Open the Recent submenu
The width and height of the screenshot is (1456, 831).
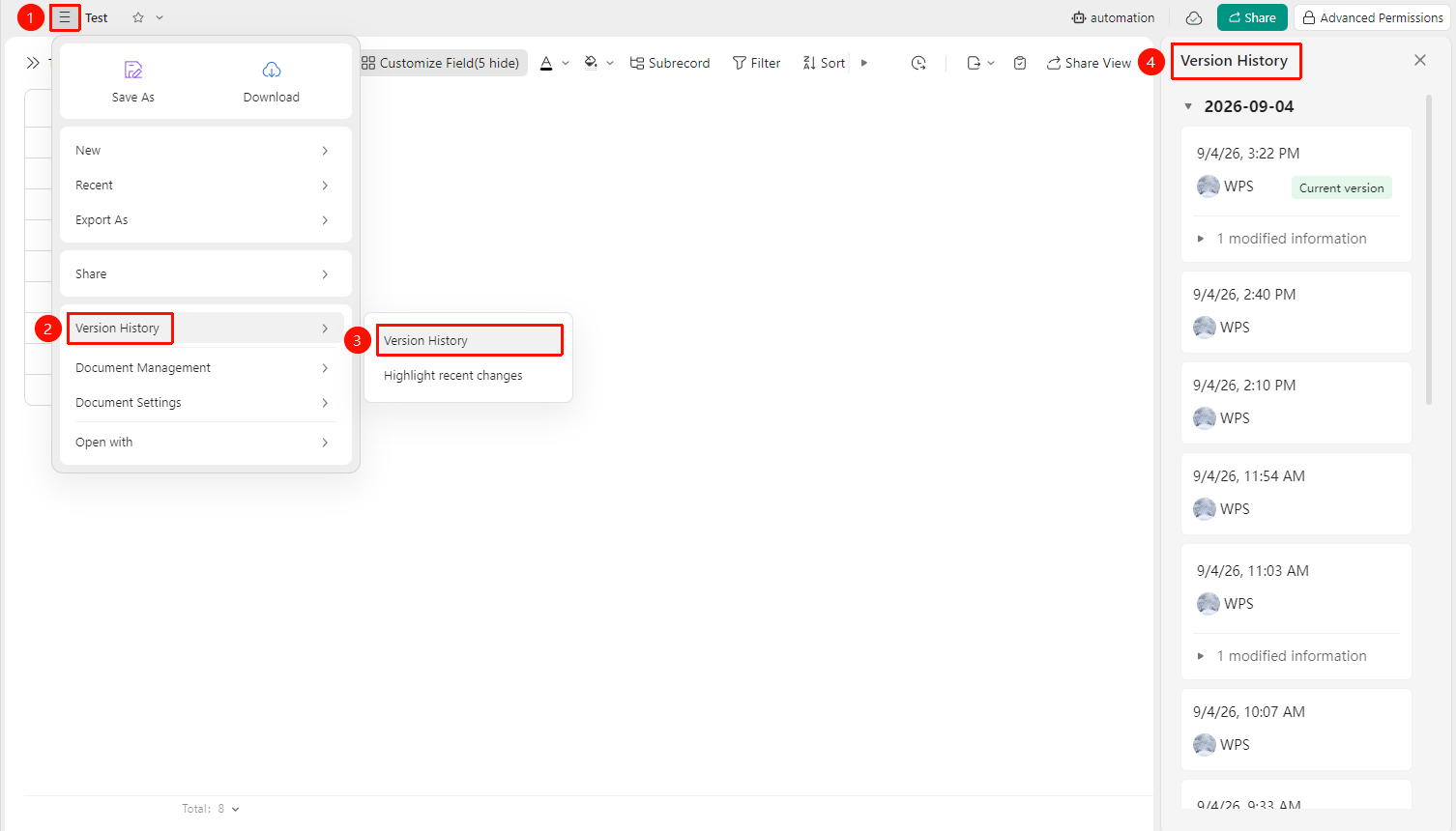[x=202, y=186]
